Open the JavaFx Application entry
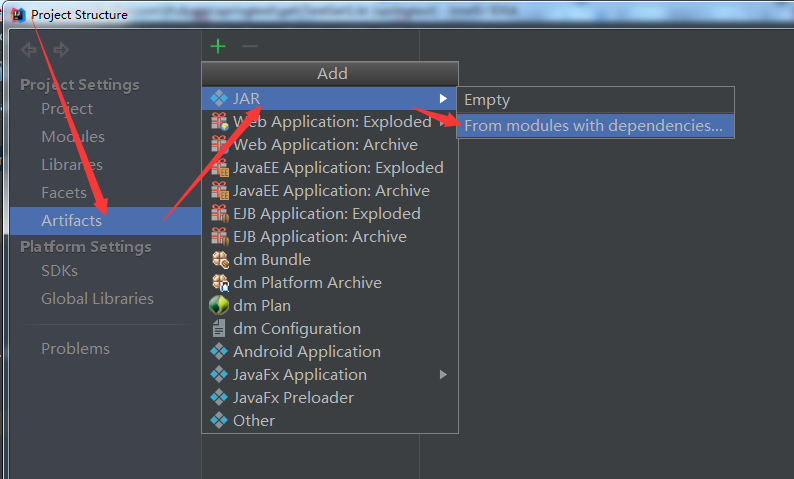Image resolution: width=794 pixels, height=479 pixels. click(330, 375)
